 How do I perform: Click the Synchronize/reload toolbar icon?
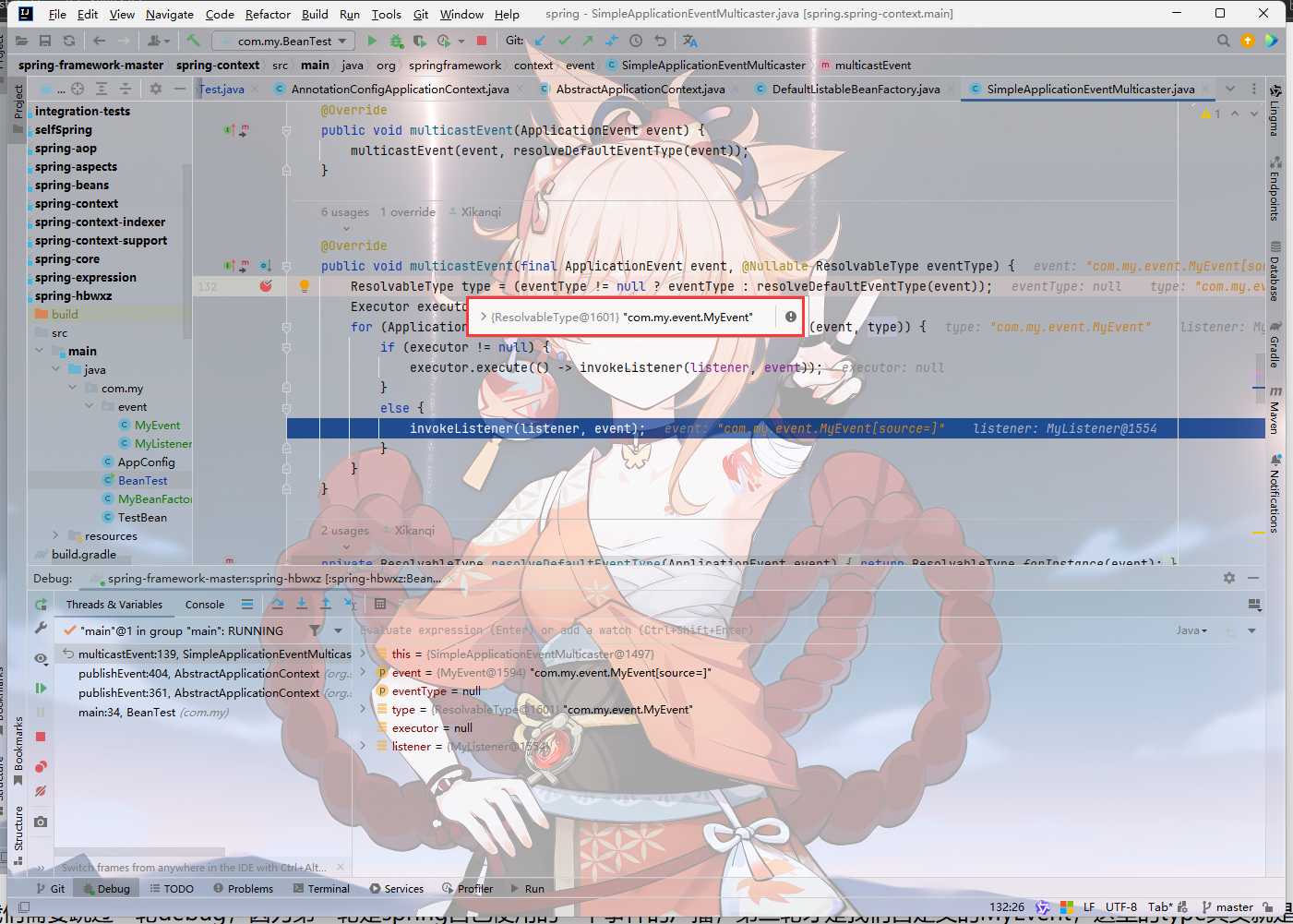click(x=69, y=41)
